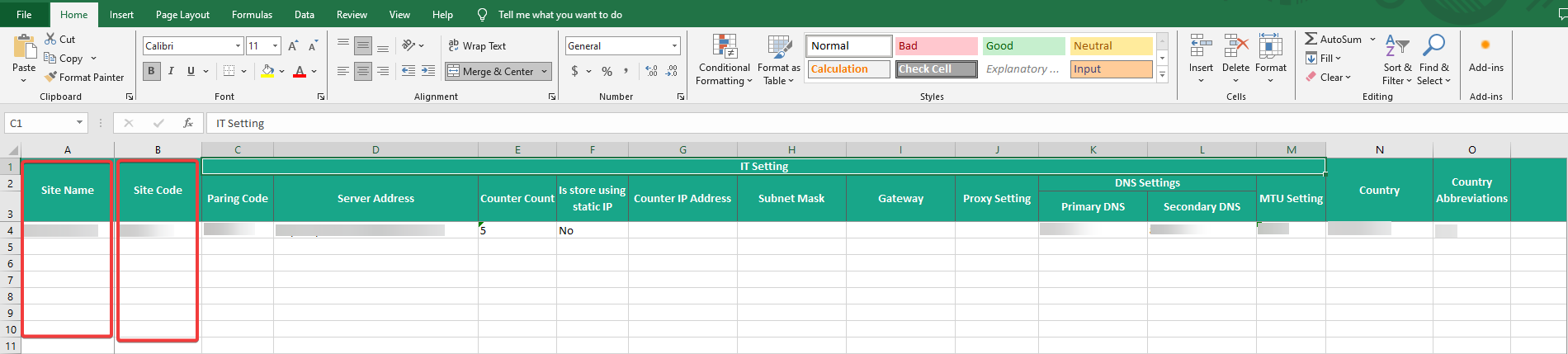Apply the Check Cell style

click(x=936, y=69)
